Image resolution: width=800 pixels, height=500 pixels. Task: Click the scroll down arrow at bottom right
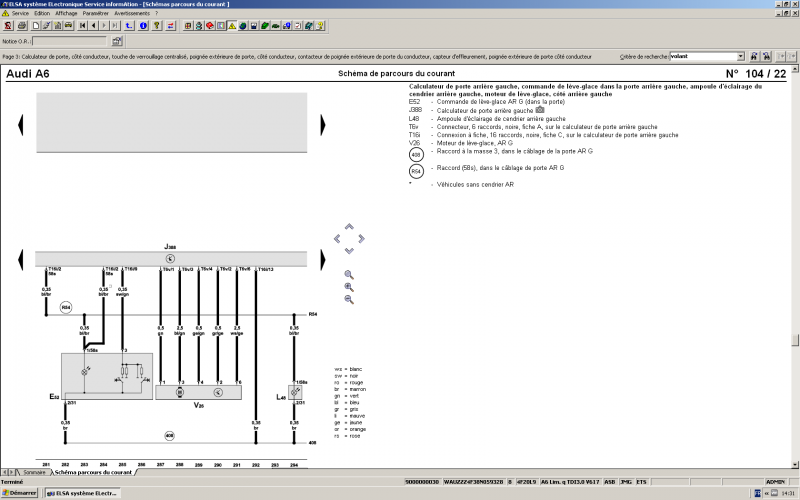point(795,464)
